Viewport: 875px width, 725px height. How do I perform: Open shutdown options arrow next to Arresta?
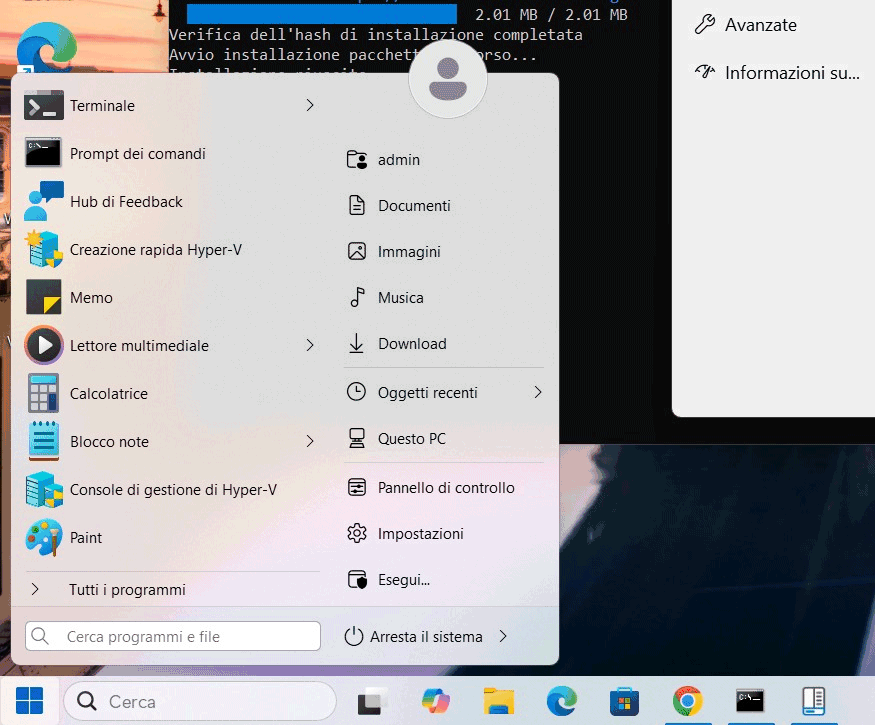pyautogui.click(x=503, y=636)
